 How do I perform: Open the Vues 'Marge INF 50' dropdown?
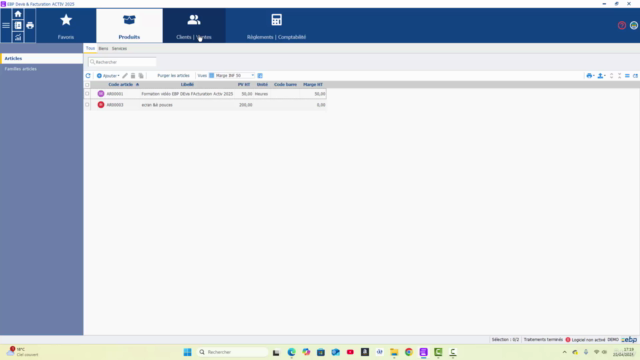[x=232, y=76]
